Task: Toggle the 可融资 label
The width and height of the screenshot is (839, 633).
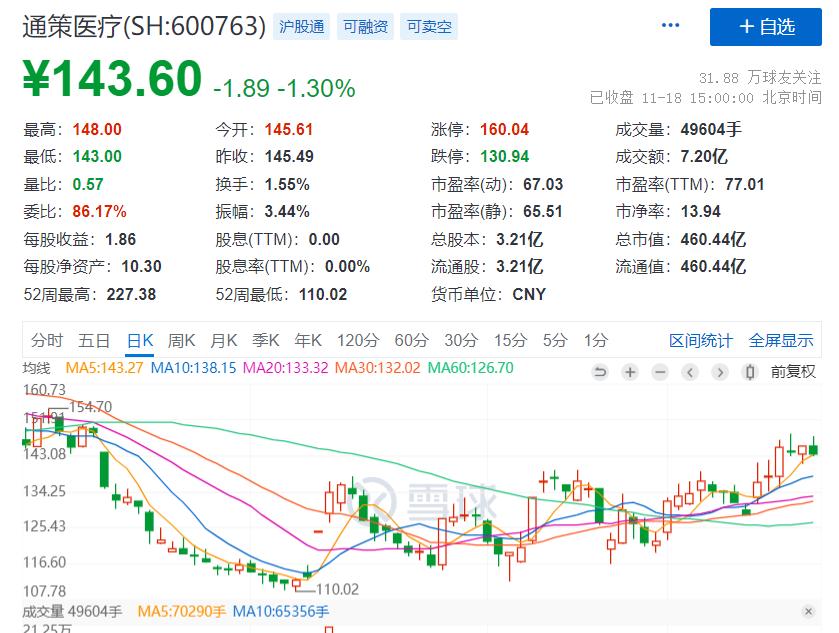Action: (x=367, y=27)
